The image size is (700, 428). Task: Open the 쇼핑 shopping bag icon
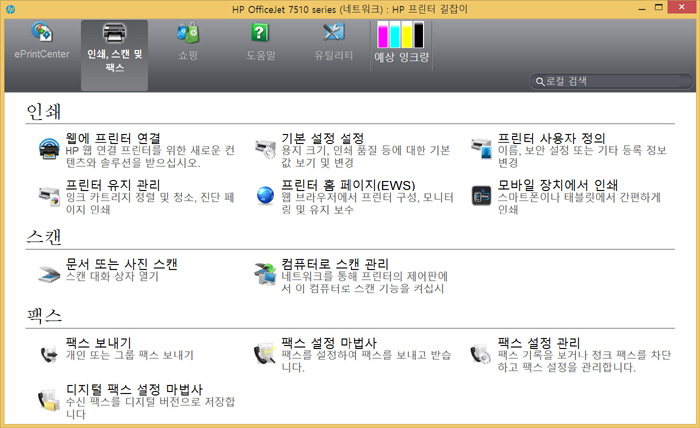188,33
